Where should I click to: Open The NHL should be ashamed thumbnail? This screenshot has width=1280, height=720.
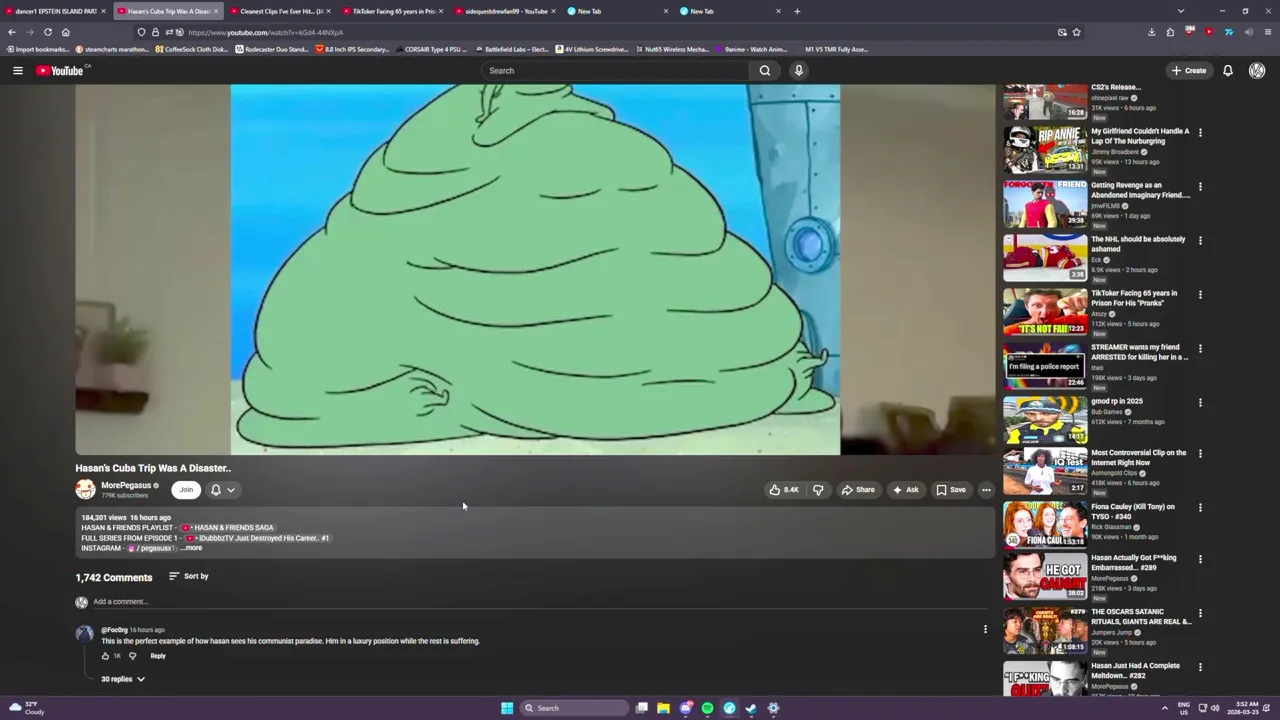(x=1045, y=258)
